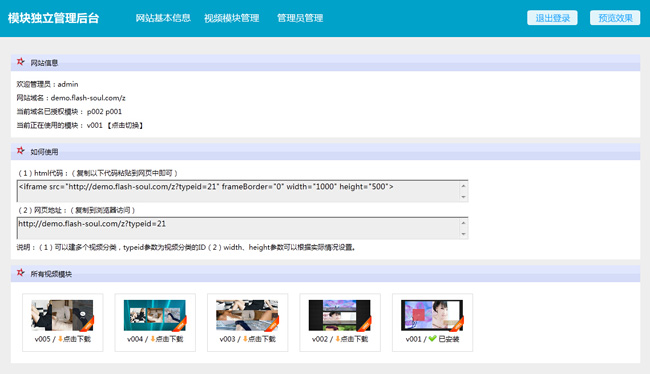Click the orange download arrow for v005
The height and width of the screenshot is (374, 650).
coord(61,339)
